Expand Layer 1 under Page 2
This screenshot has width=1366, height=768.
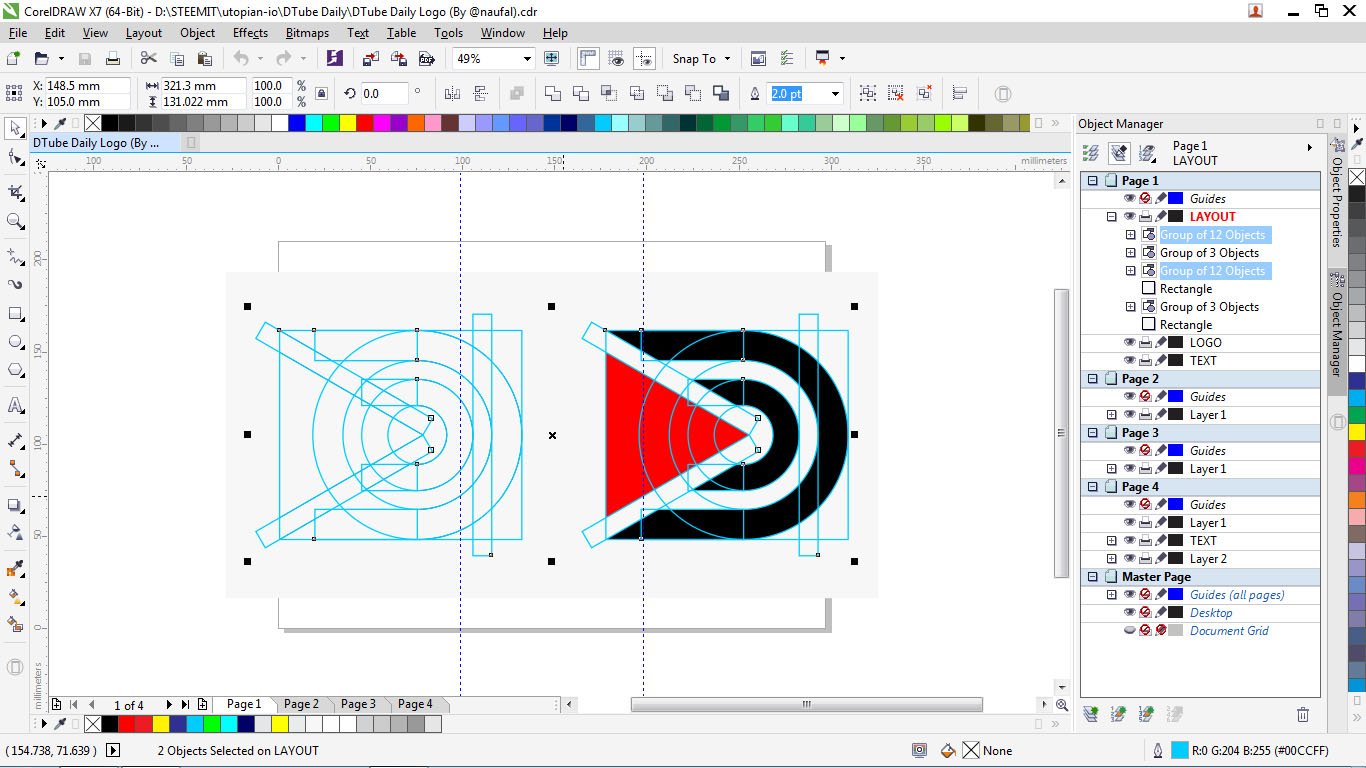(x=1111, y=415)
